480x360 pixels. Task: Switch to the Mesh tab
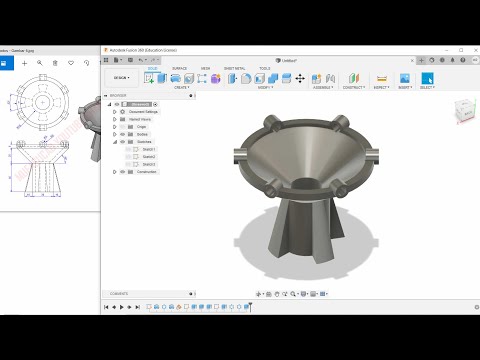pyautogui.click(x=205, y=68)
